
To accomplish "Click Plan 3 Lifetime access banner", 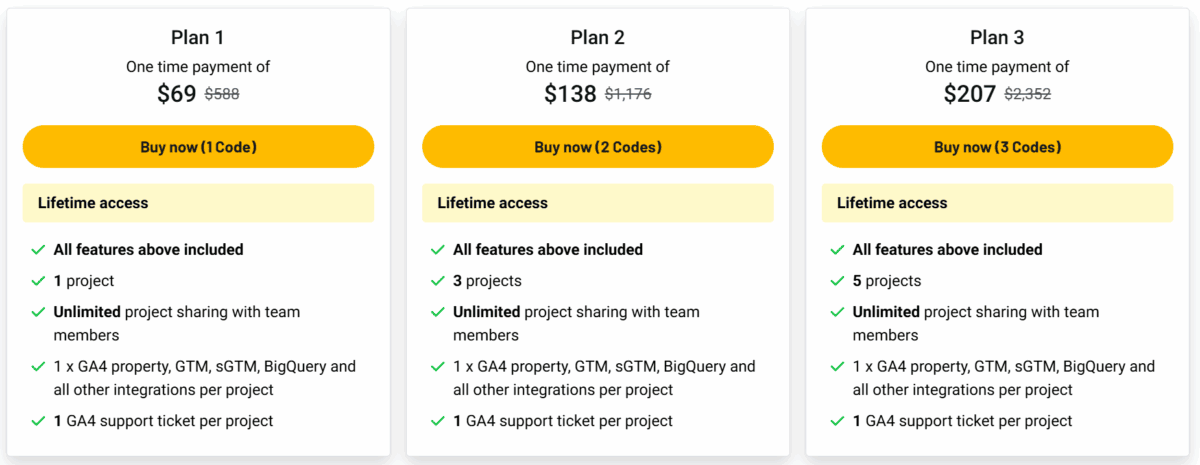I will (x=997, y=203).
